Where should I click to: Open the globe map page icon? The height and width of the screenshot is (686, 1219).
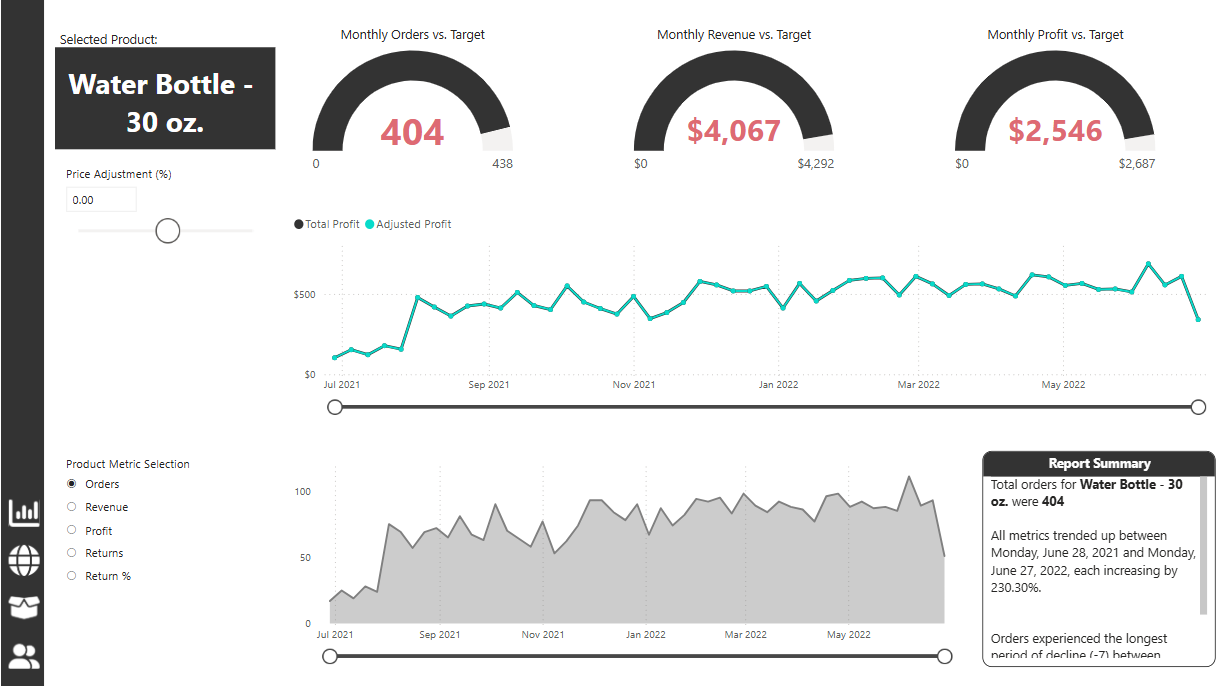point(24,560)
